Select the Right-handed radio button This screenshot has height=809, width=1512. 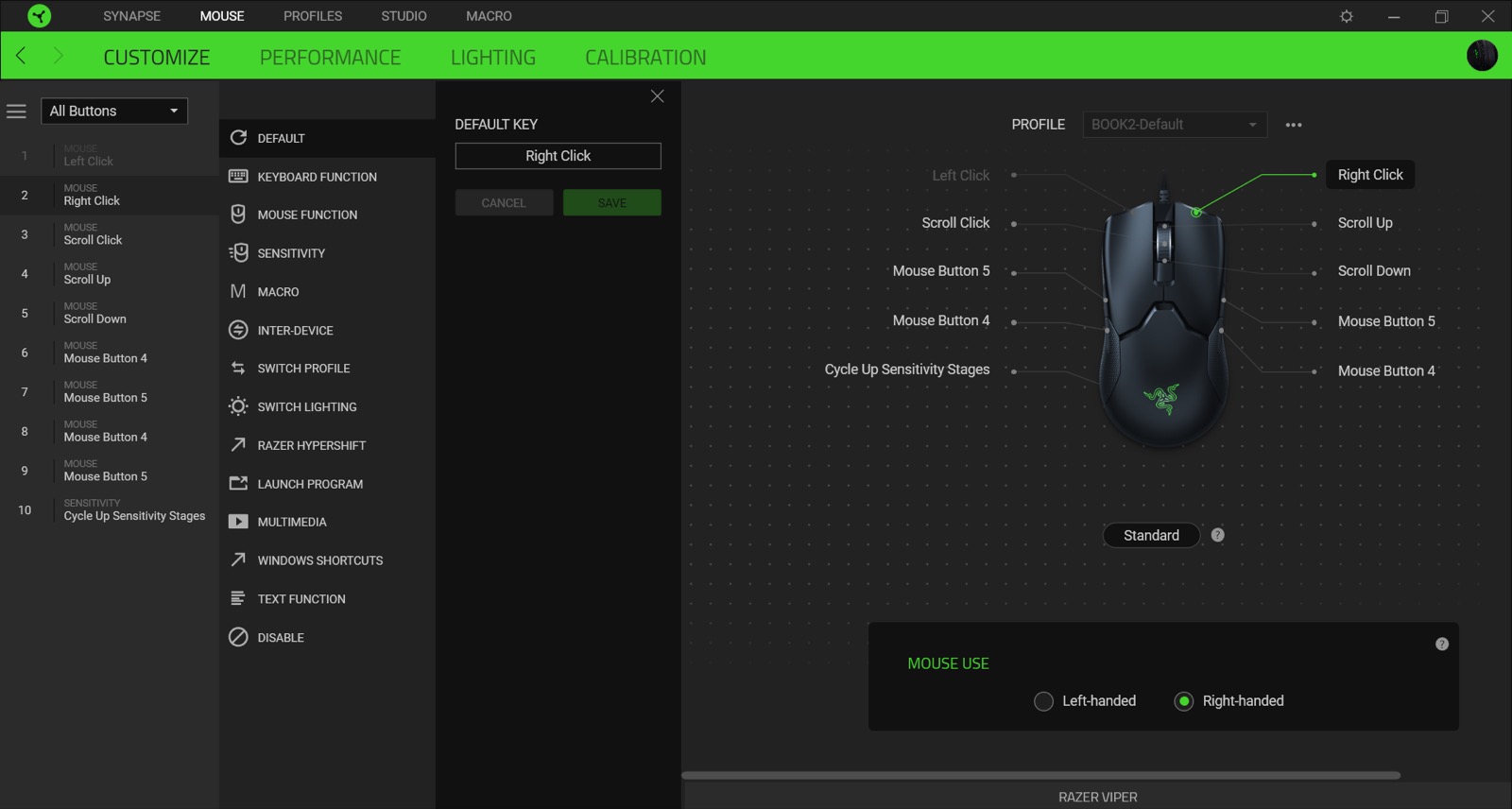coord(1183,701)
